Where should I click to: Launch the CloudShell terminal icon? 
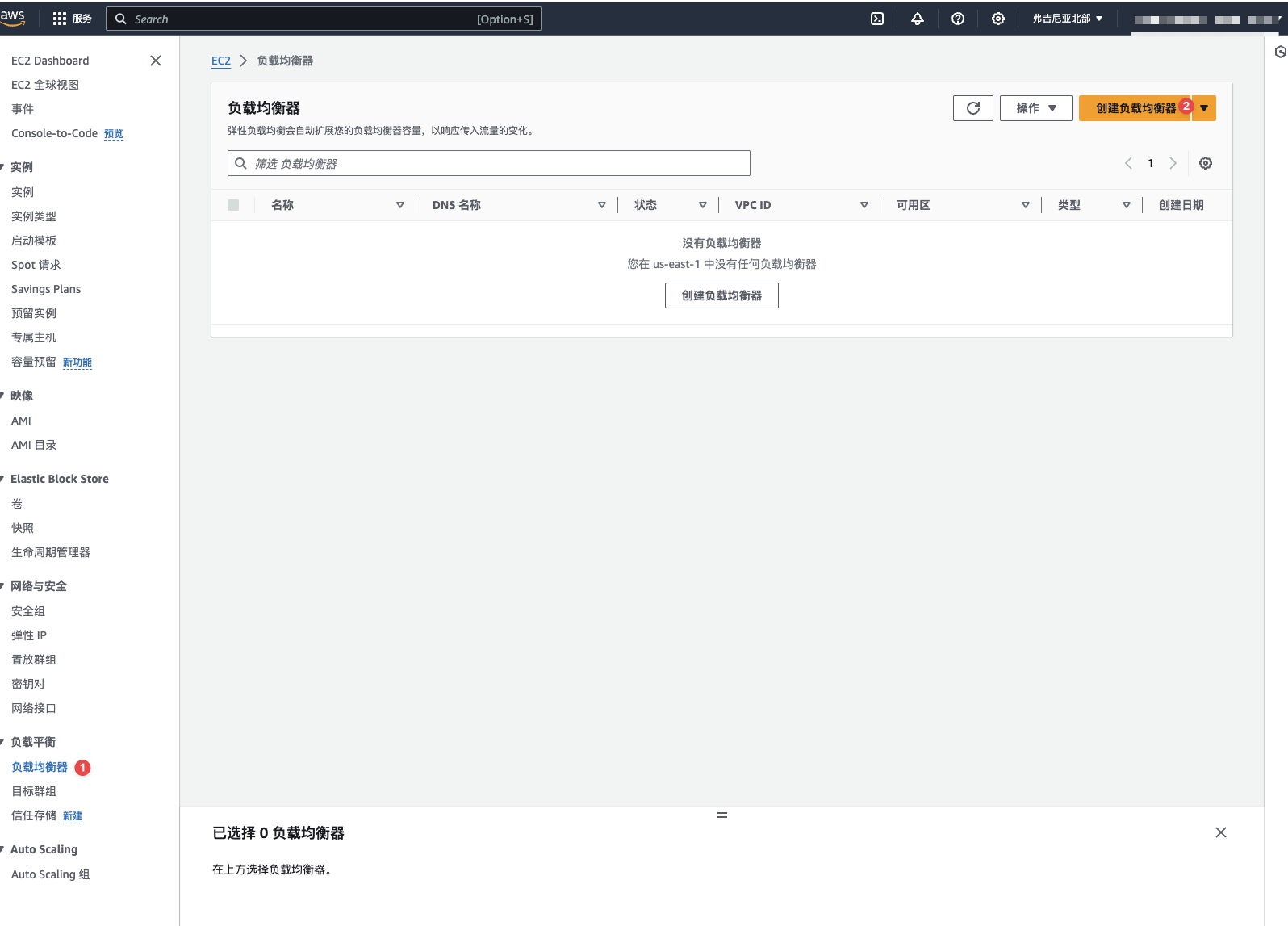[877, 19]
